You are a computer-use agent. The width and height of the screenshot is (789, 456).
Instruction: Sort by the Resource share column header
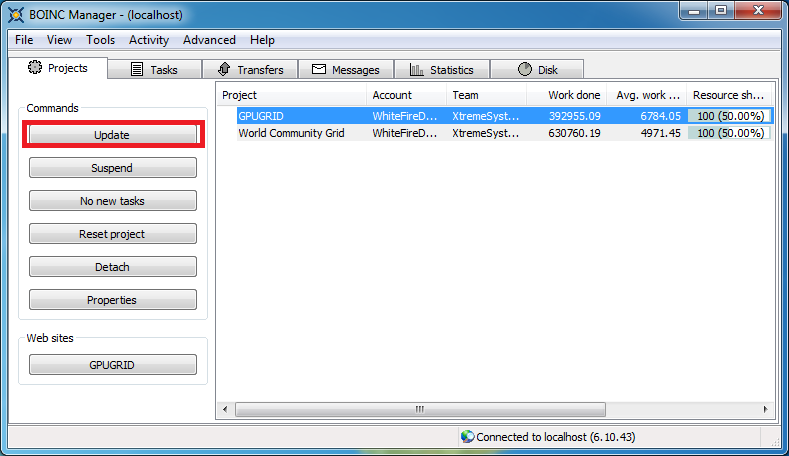click(729, 95)
